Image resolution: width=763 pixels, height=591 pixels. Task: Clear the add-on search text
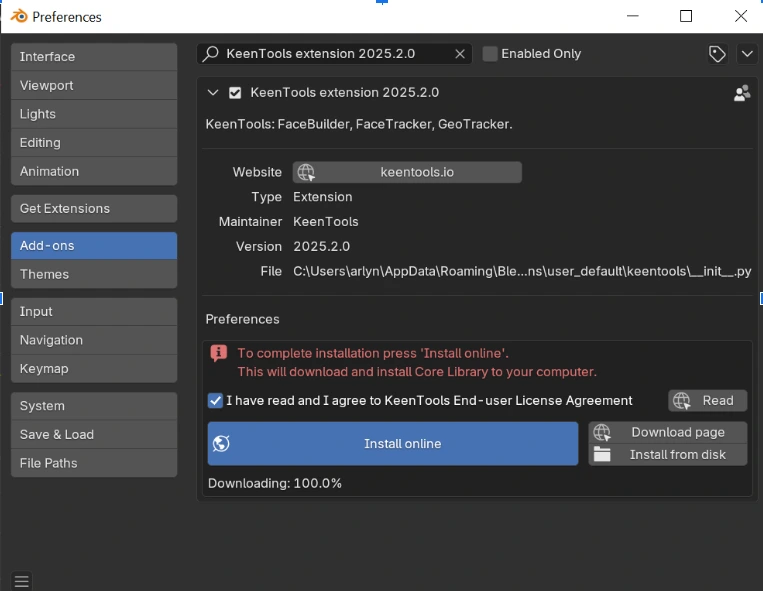pyautogui.click(x=460, y=54)
